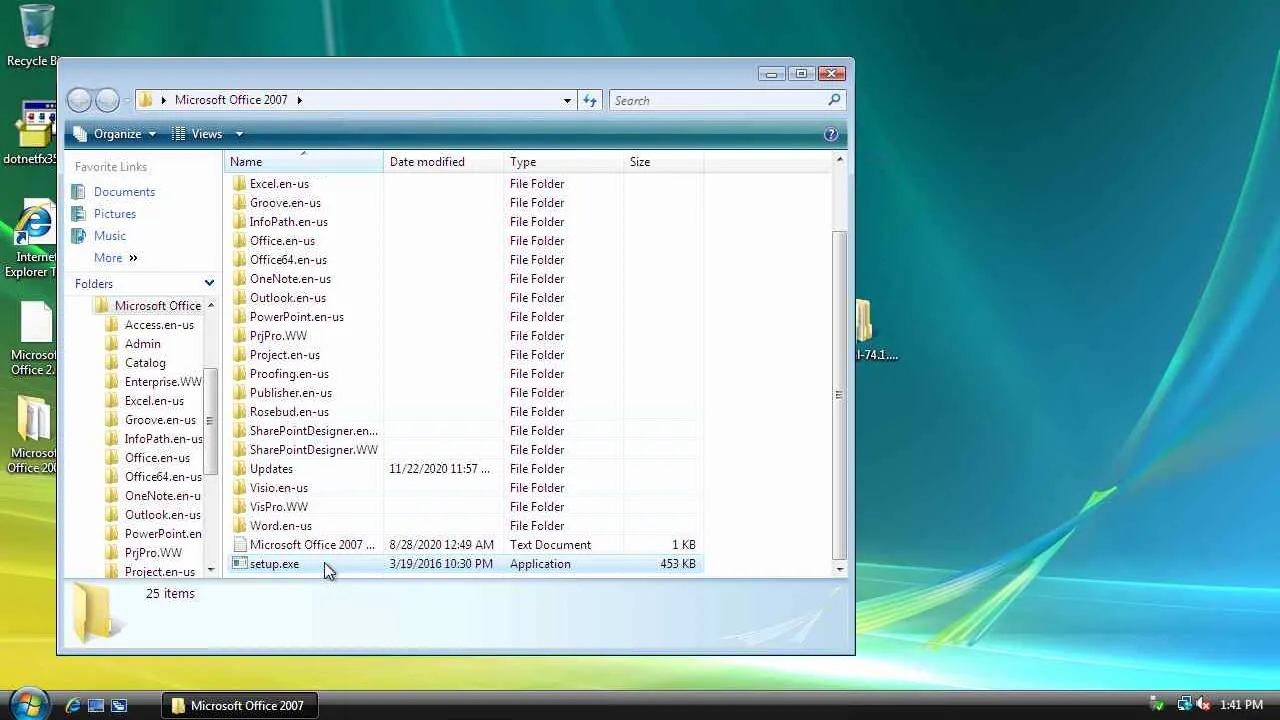Click the network tray icon
The width and height of the screenshot is (1280, 720).
(1185, 705)
